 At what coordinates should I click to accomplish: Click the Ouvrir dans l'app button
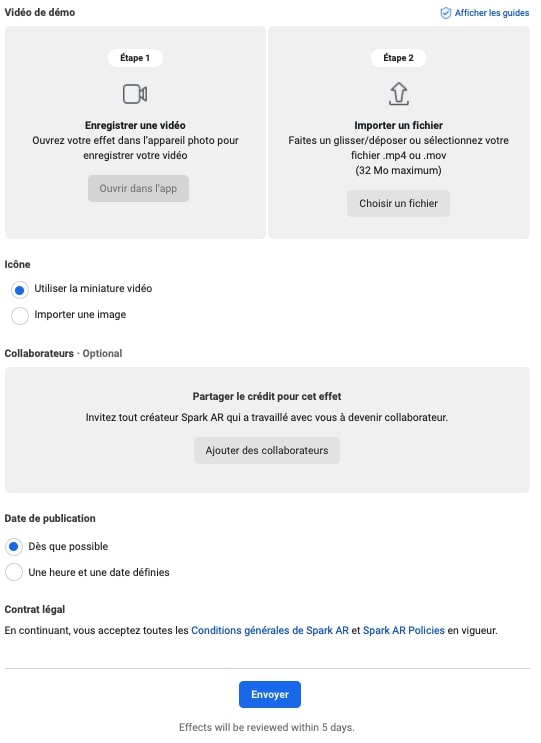click(138, 188)
